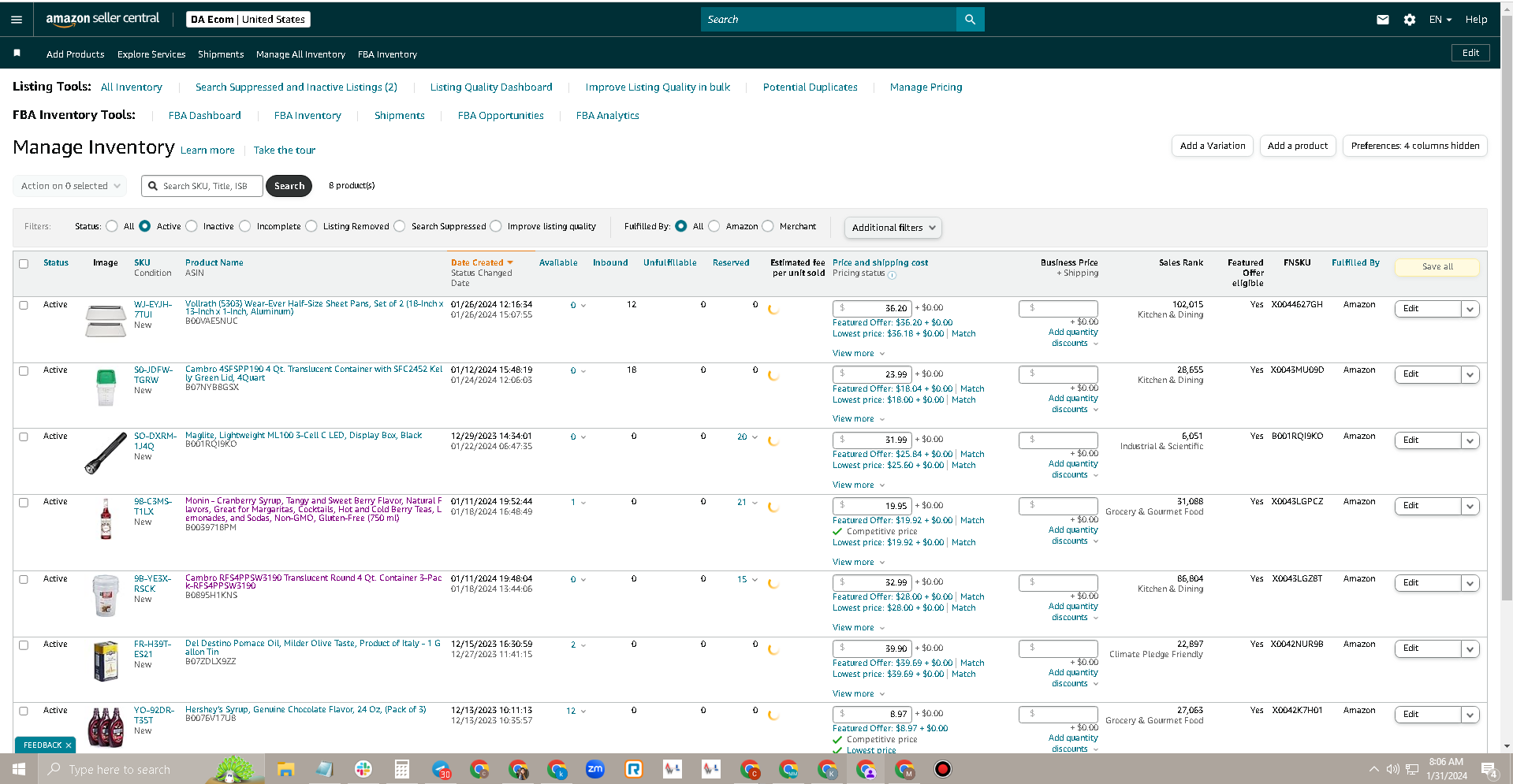Click the Search SKU, Title field
The width and height of the screenshot is (1513, 784).
[x=203, y=186]
